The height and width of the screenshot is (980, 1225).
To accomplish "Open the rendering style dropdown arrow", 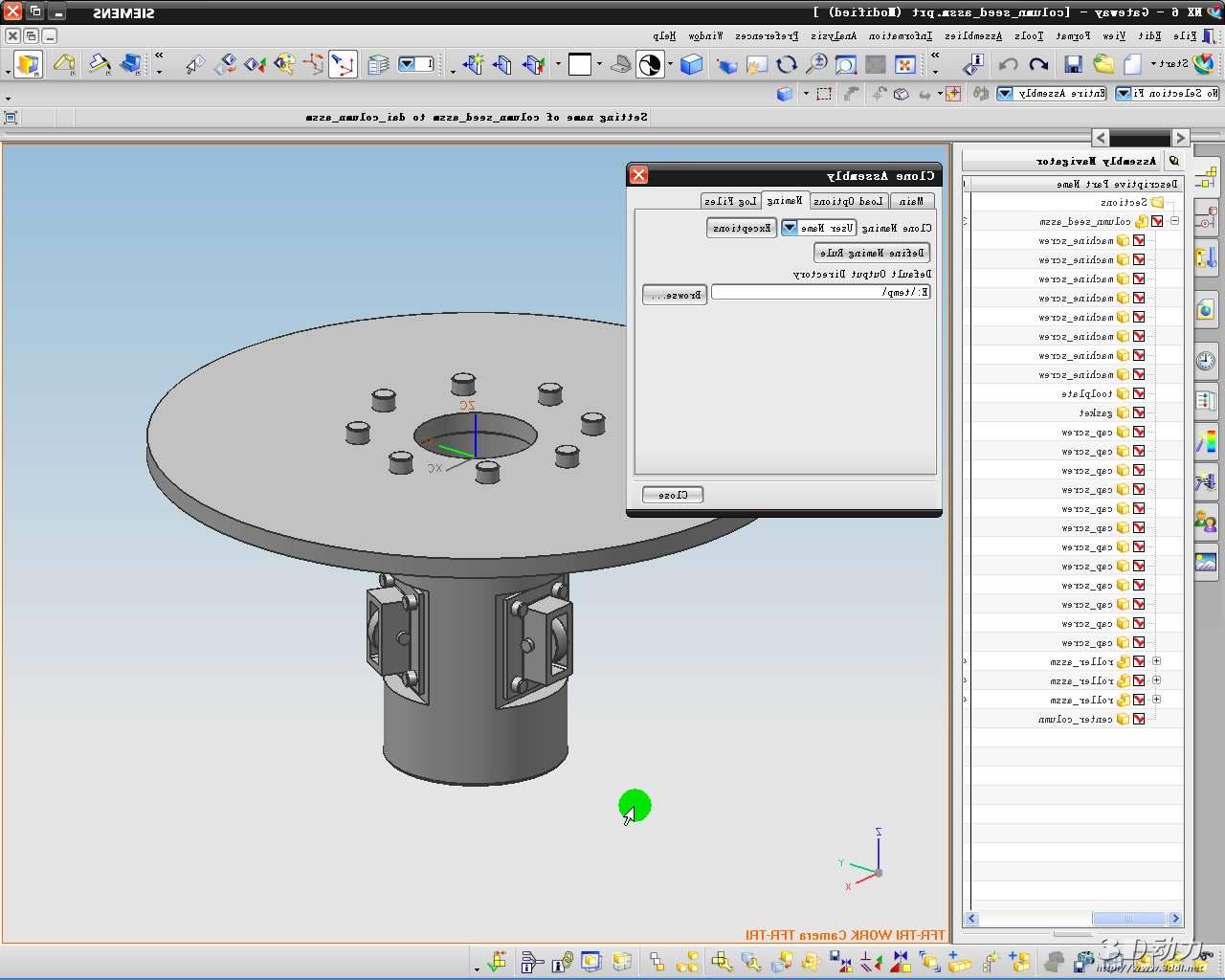I will click(670, 65).
